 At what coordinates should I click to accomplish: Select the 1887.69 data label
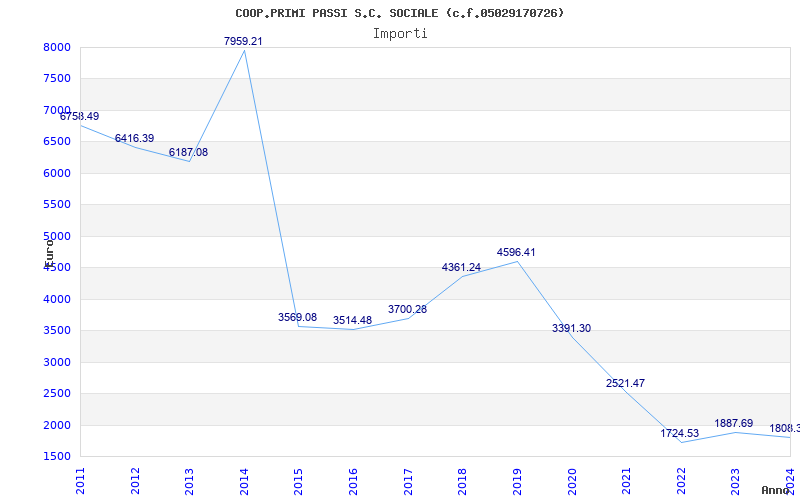point(734,423)
